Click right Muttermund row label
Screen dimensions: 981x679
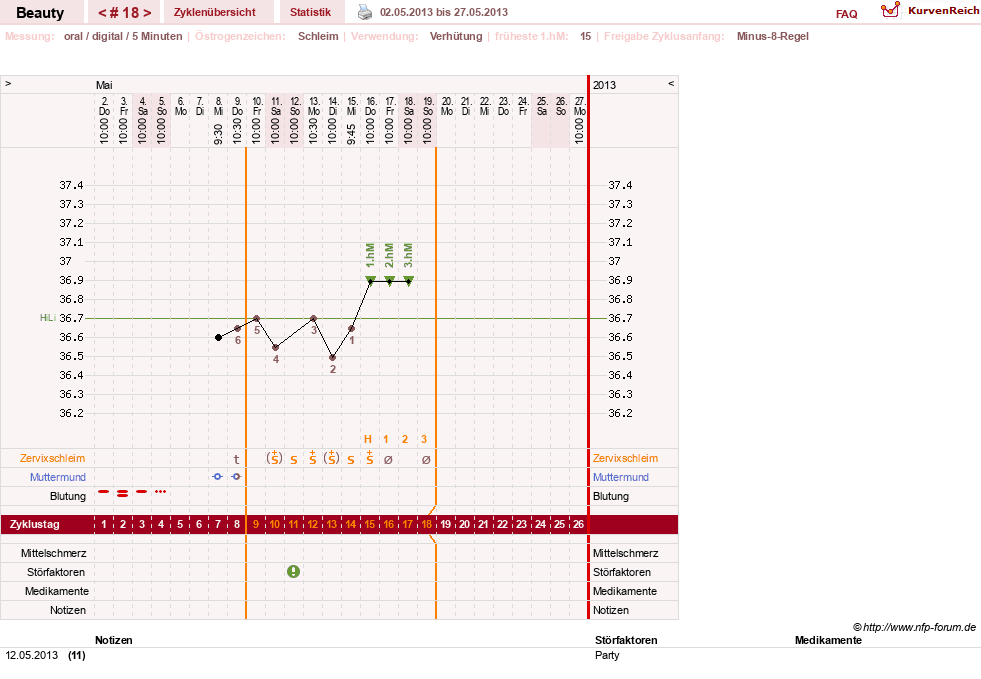click(x=621, y=477)
